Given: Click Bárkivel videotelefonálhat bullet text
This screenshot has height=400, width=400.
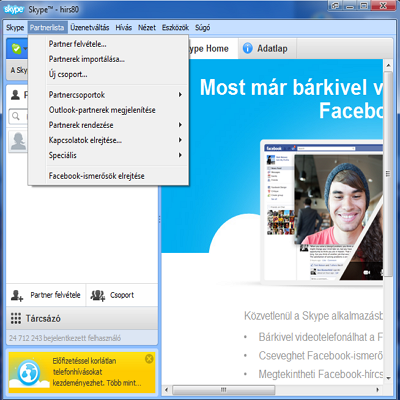Looking at the screenshot, I should (320, 337).
